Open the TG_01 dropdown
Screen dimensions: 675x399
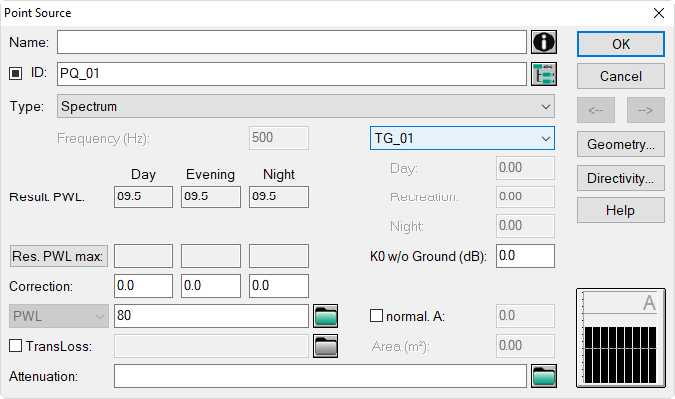coord(462,138)
